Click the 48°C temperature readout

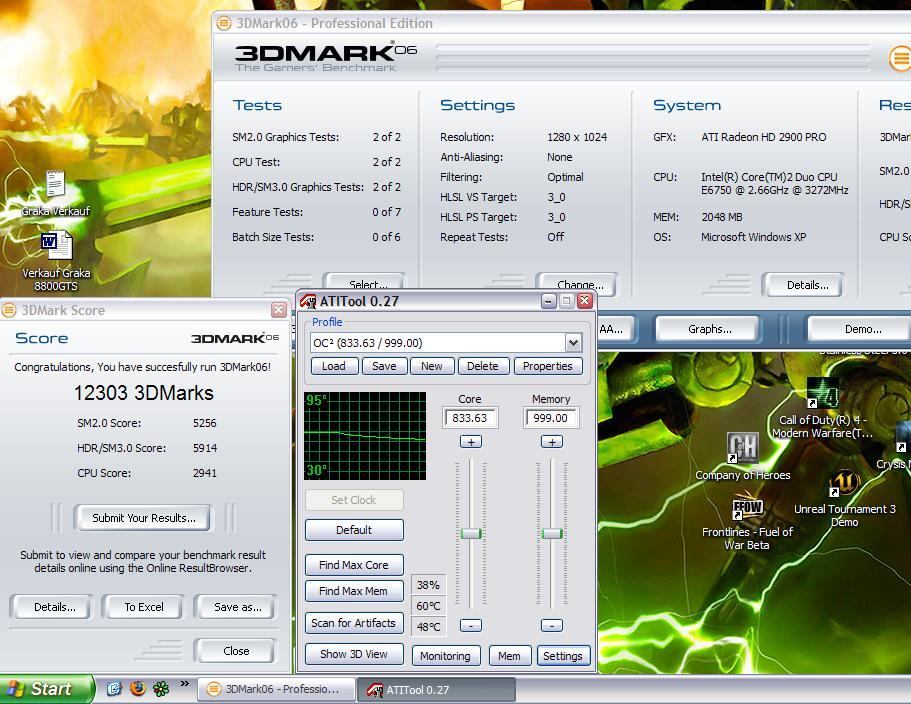428,627
